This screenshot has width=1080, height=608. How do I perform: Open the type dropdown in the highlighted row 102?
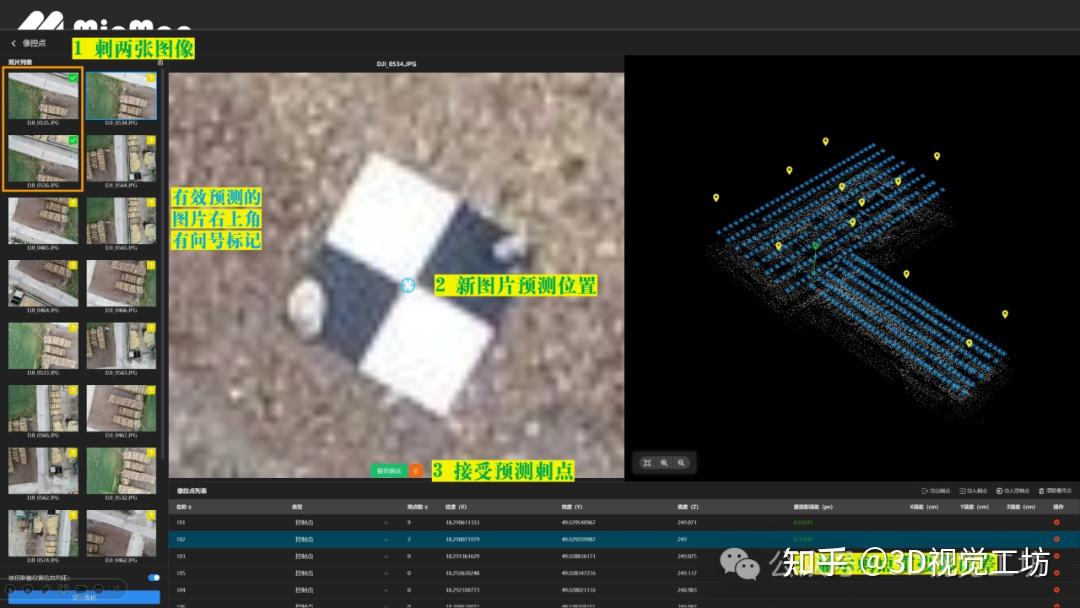[386, 539]
